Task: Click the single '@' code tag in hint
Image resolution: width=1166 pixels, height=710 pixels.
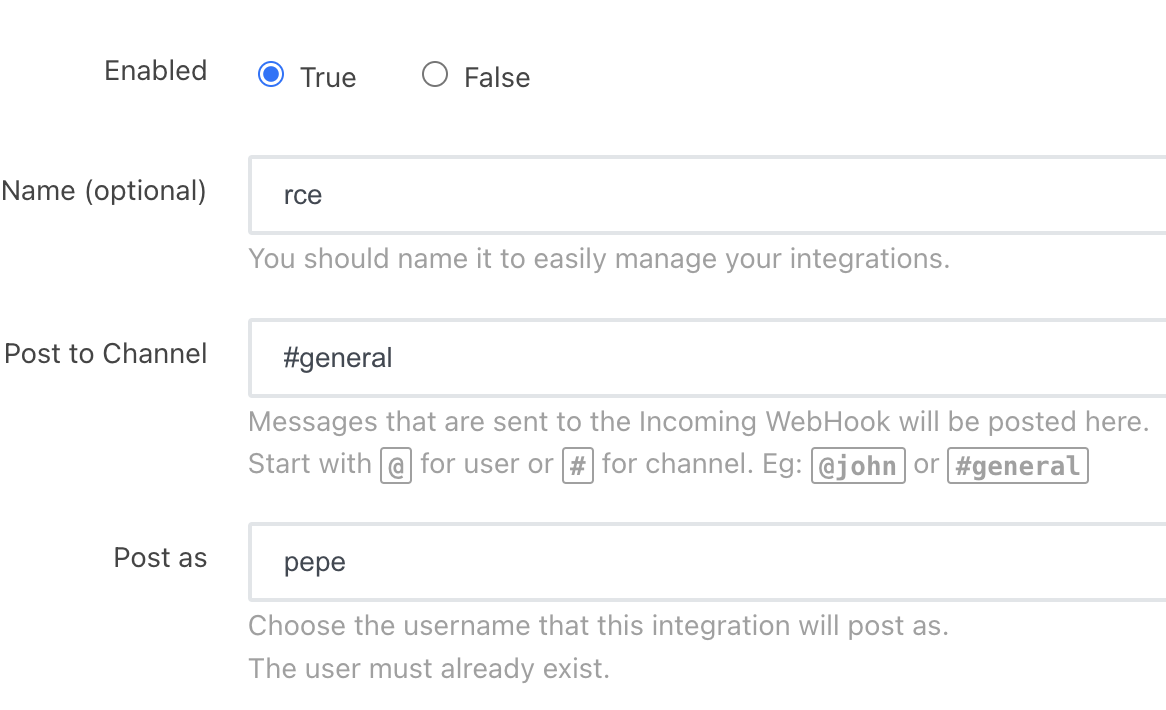Action: pos(396,466)
